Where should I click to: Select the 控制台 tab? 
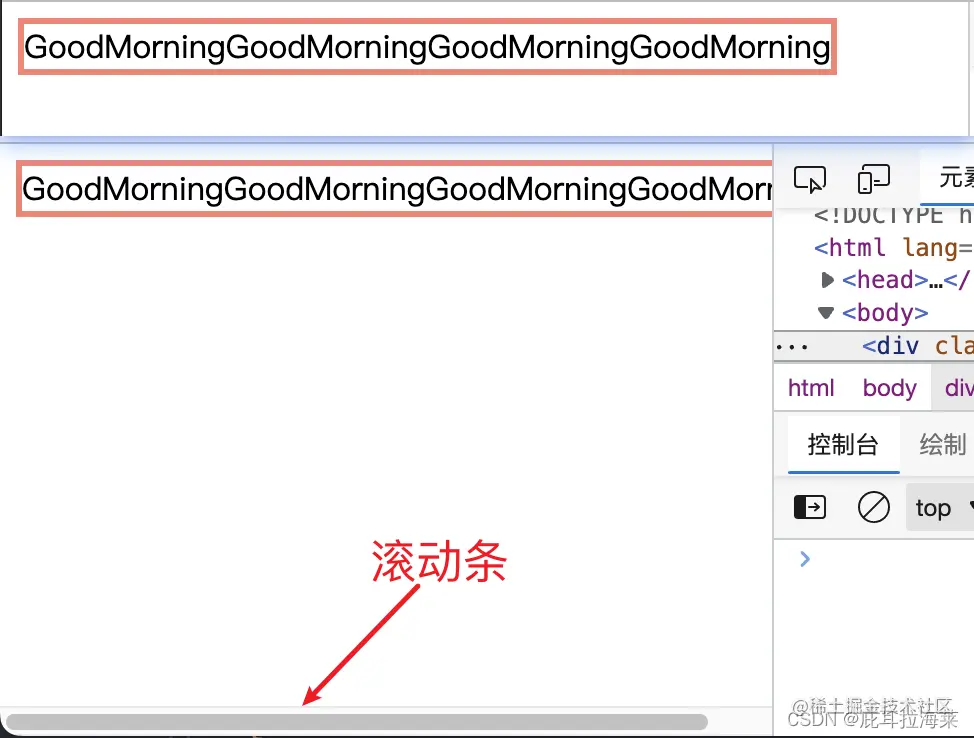tap(842, 445)
